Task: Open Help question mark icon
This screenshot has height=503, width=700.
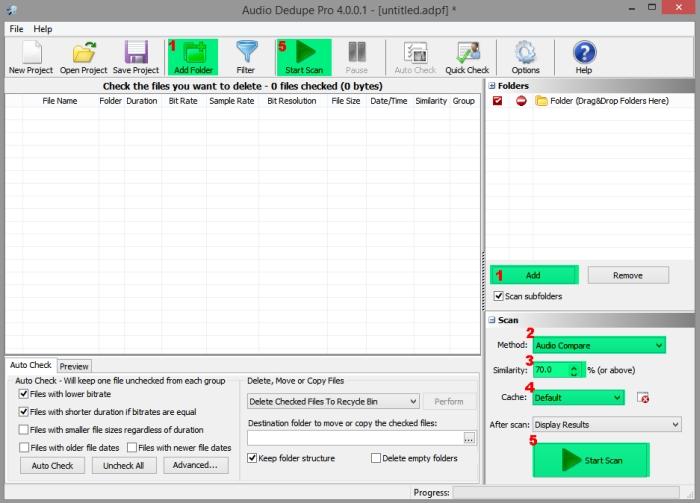Action: (584, 57)
